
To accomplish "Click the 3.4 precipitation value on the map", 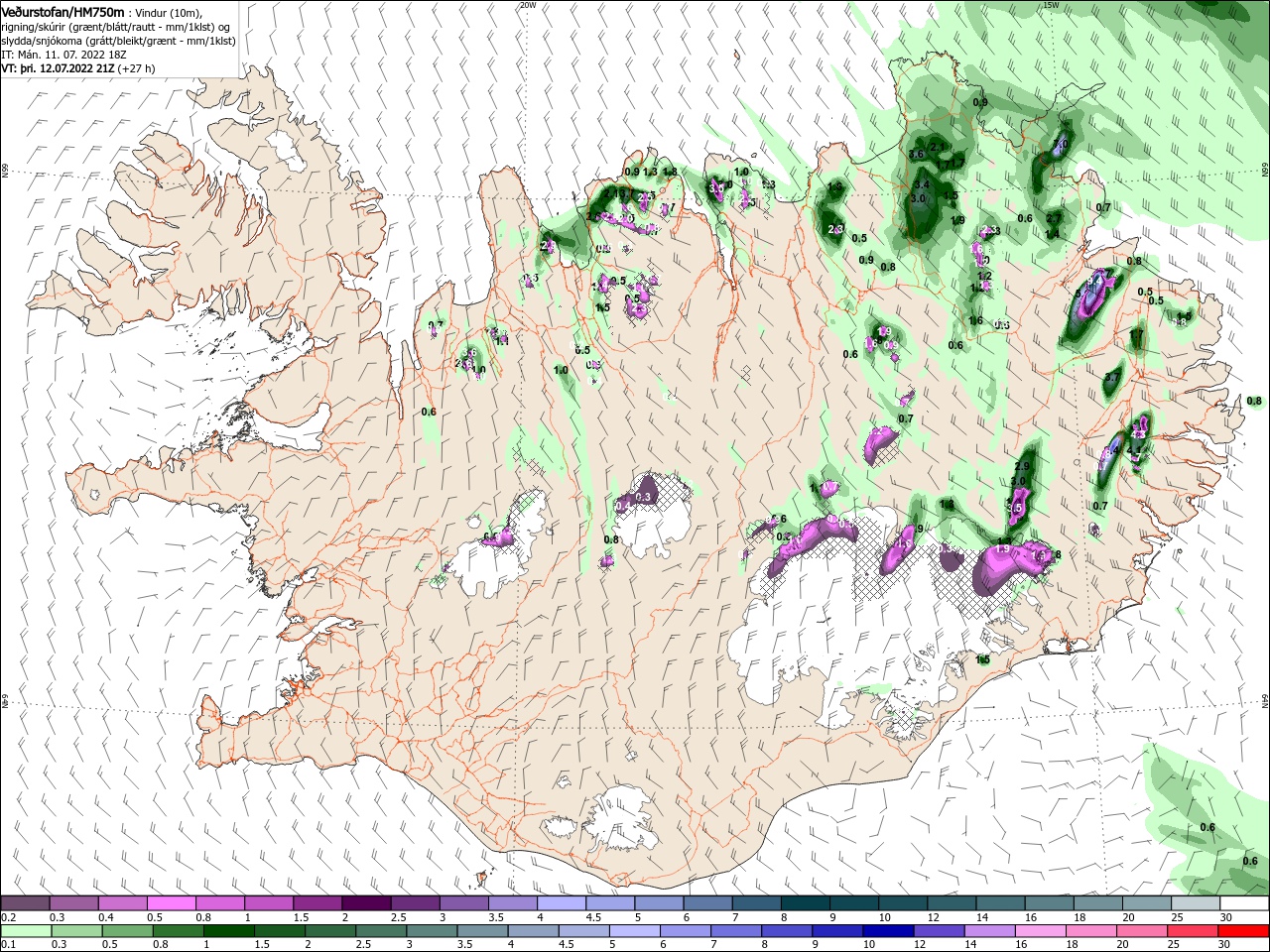I will 921,184.
